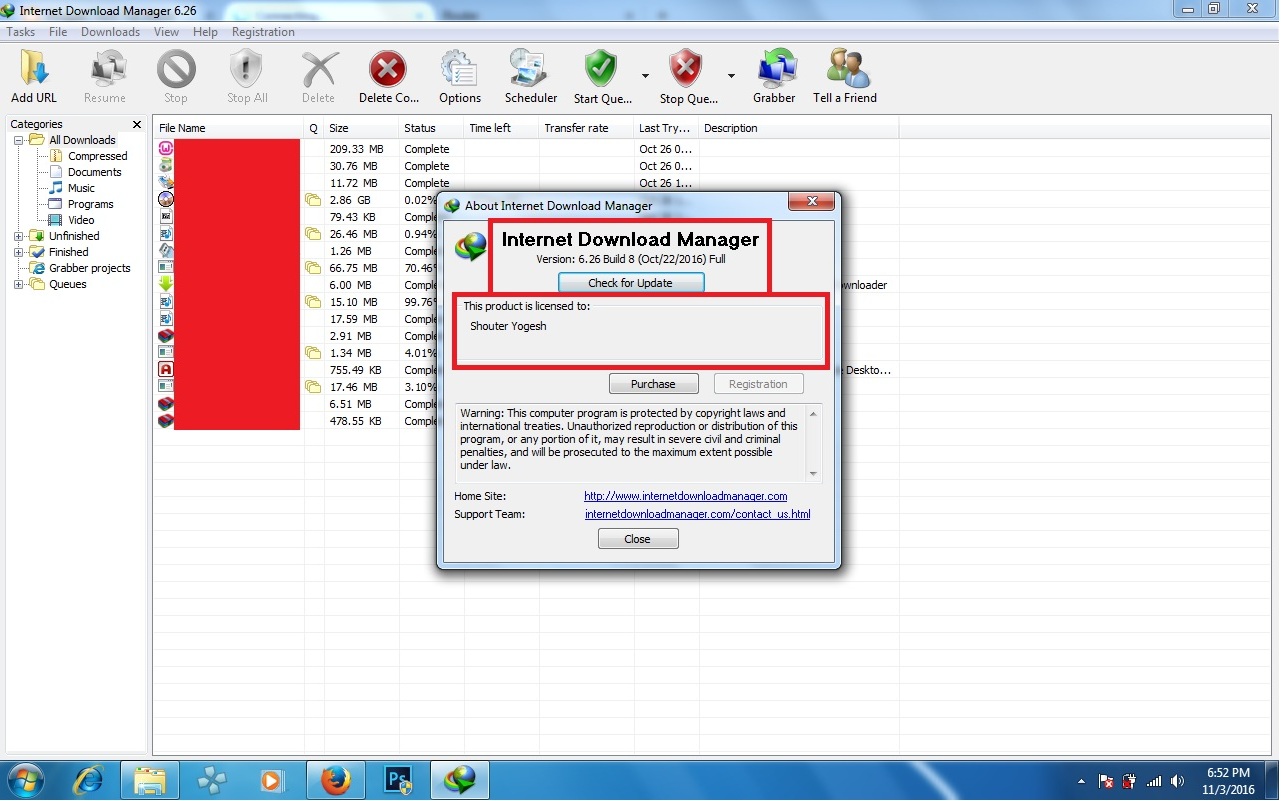
Task: Click the Check for Update button
Action: click(x=631, y=283)
